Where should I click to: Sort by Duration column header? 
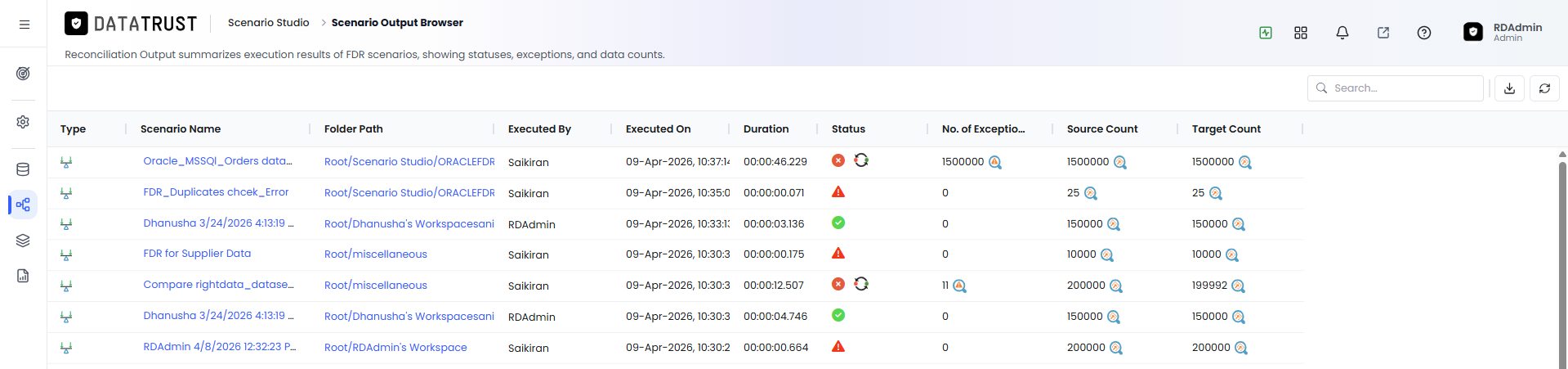click(x=766, y=129)
